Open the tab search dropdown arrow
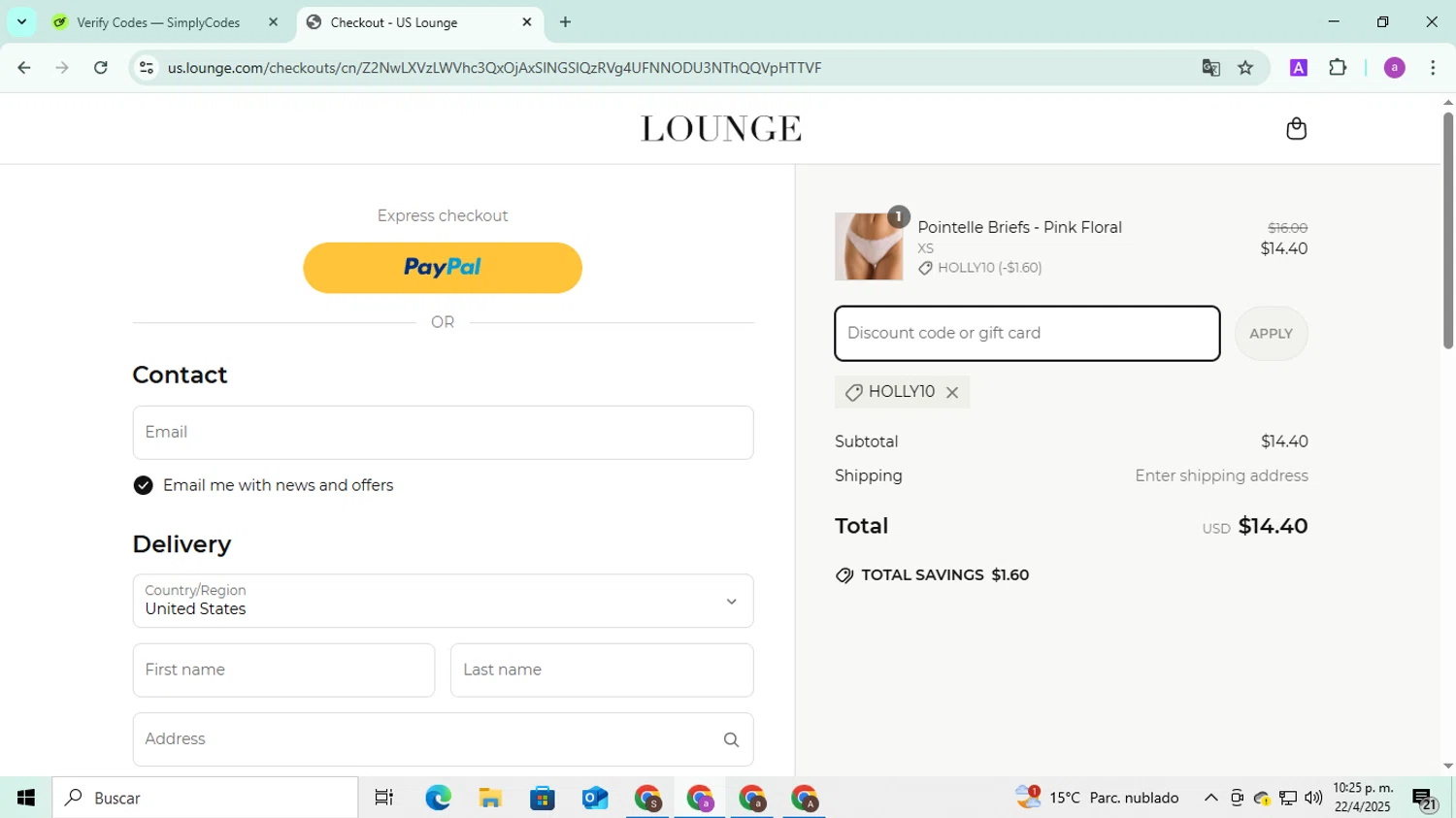The width and height of the screenshot is (1456, 818). 21,21
